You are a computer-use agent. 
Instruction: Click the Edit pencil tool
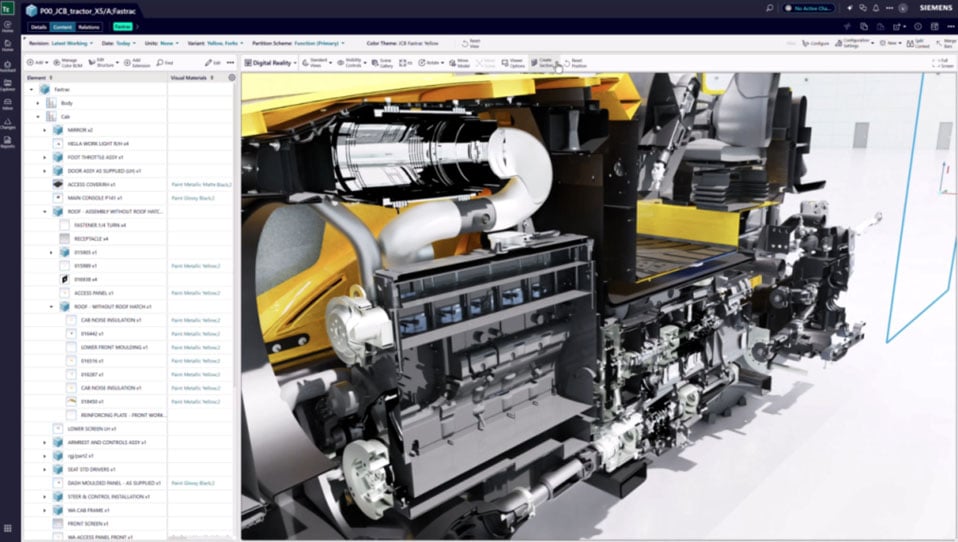tap(212, 62)
